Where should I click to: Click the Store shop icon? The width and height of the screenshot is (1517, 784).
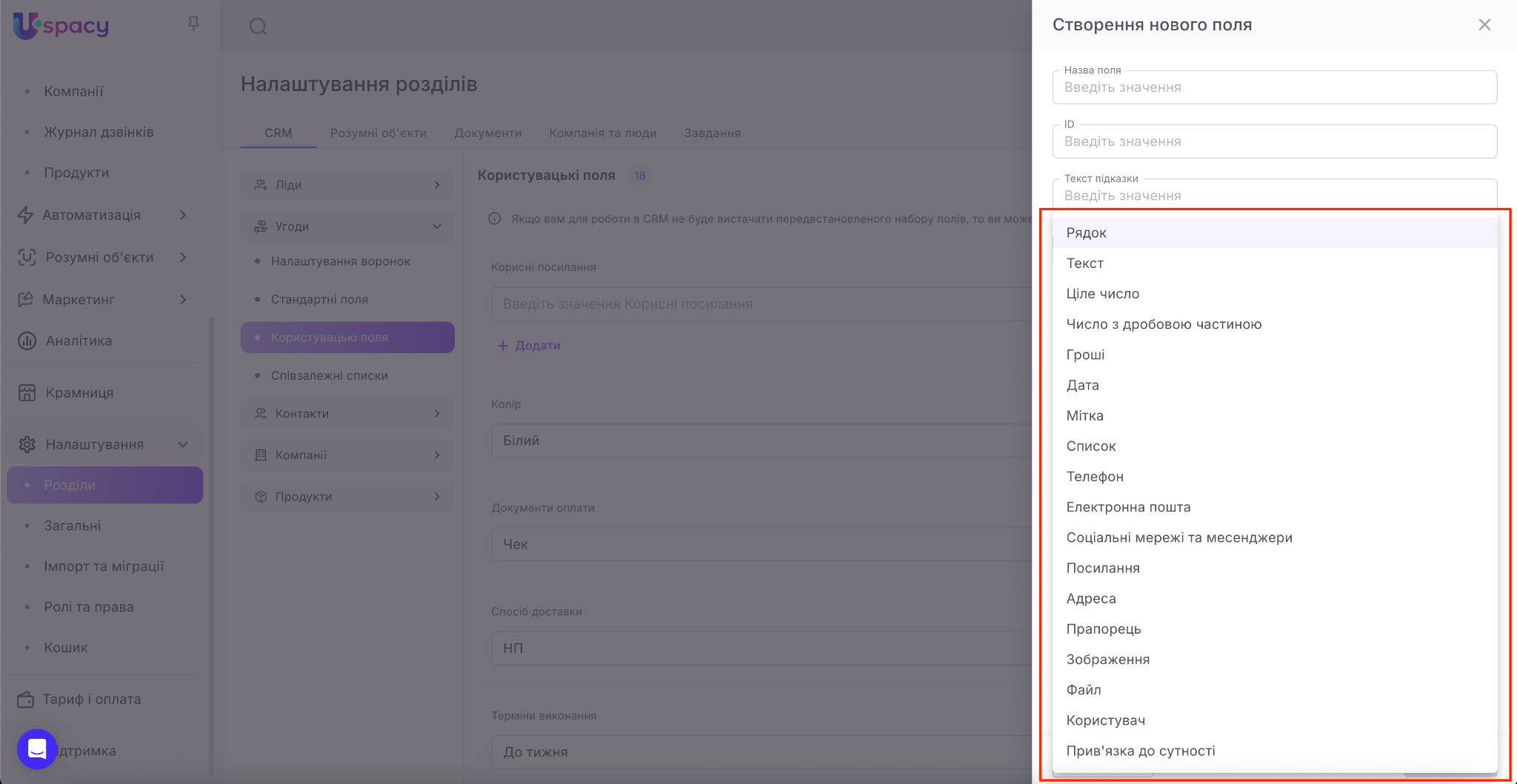27,393
